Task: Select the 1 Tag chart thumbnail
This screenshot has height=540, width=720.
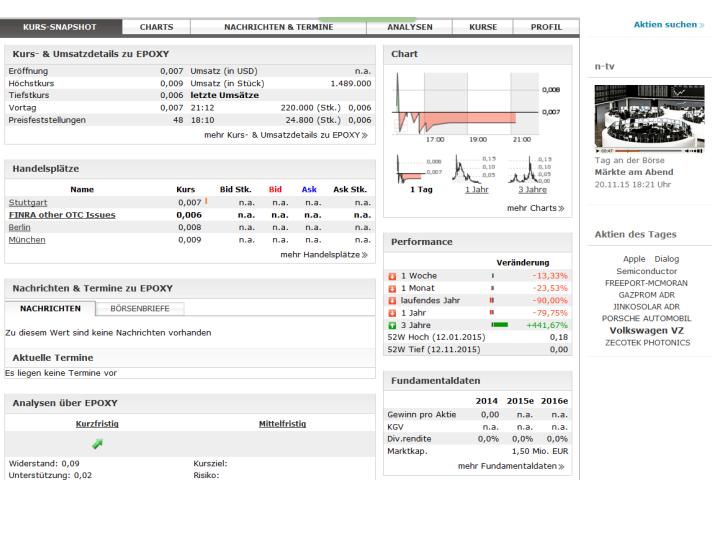Action: pyautogui.click(x=420, y=169)
